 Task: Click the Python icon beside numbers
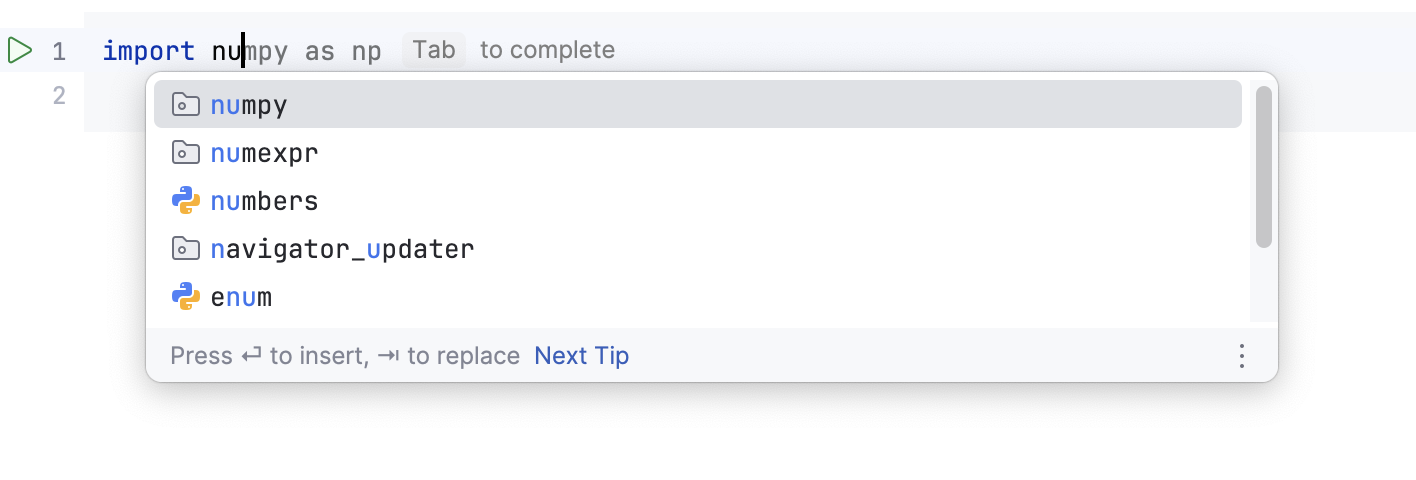(x=185, y=201)
